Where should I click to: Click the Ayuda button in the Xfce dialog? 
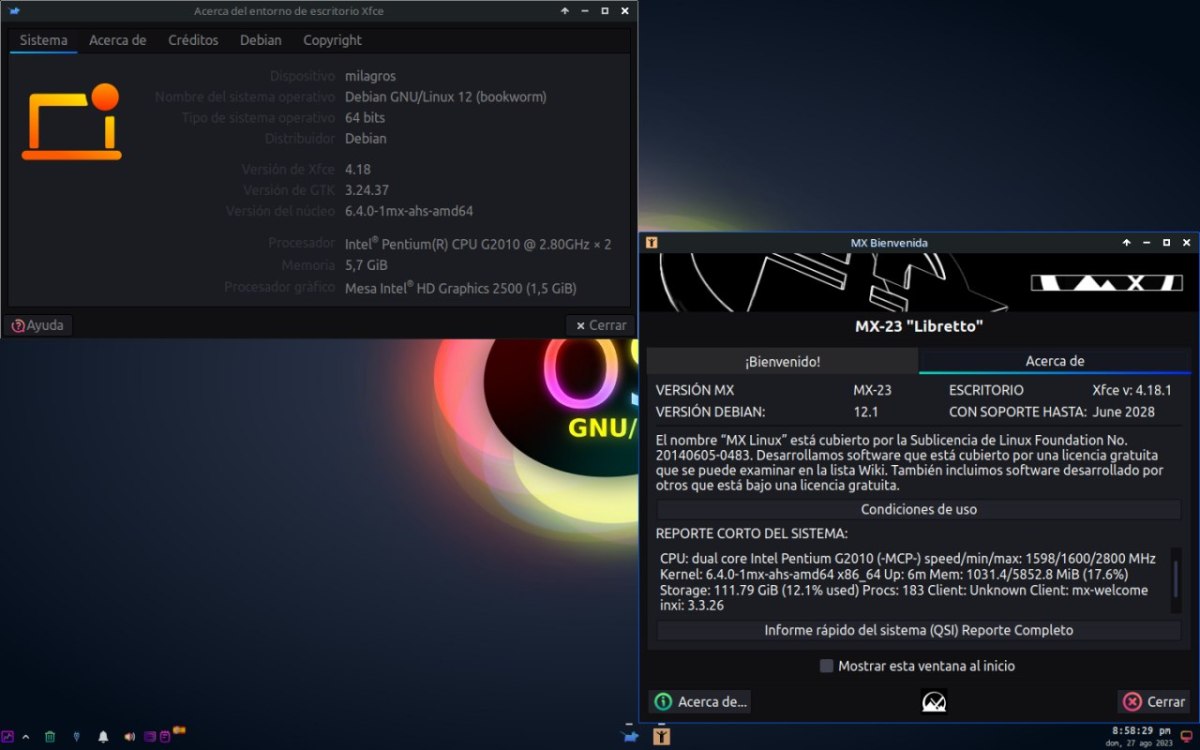[38, 325]
